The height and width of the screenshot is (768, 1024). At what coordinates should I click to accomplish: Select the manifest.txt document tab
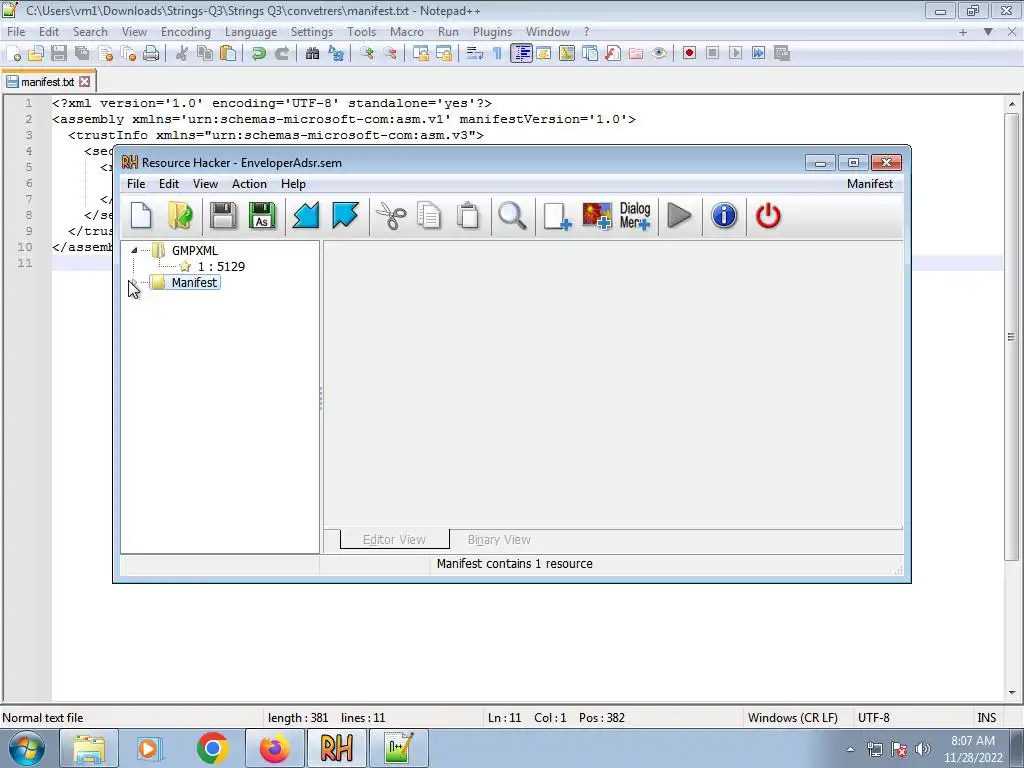[x=47, y=82]
